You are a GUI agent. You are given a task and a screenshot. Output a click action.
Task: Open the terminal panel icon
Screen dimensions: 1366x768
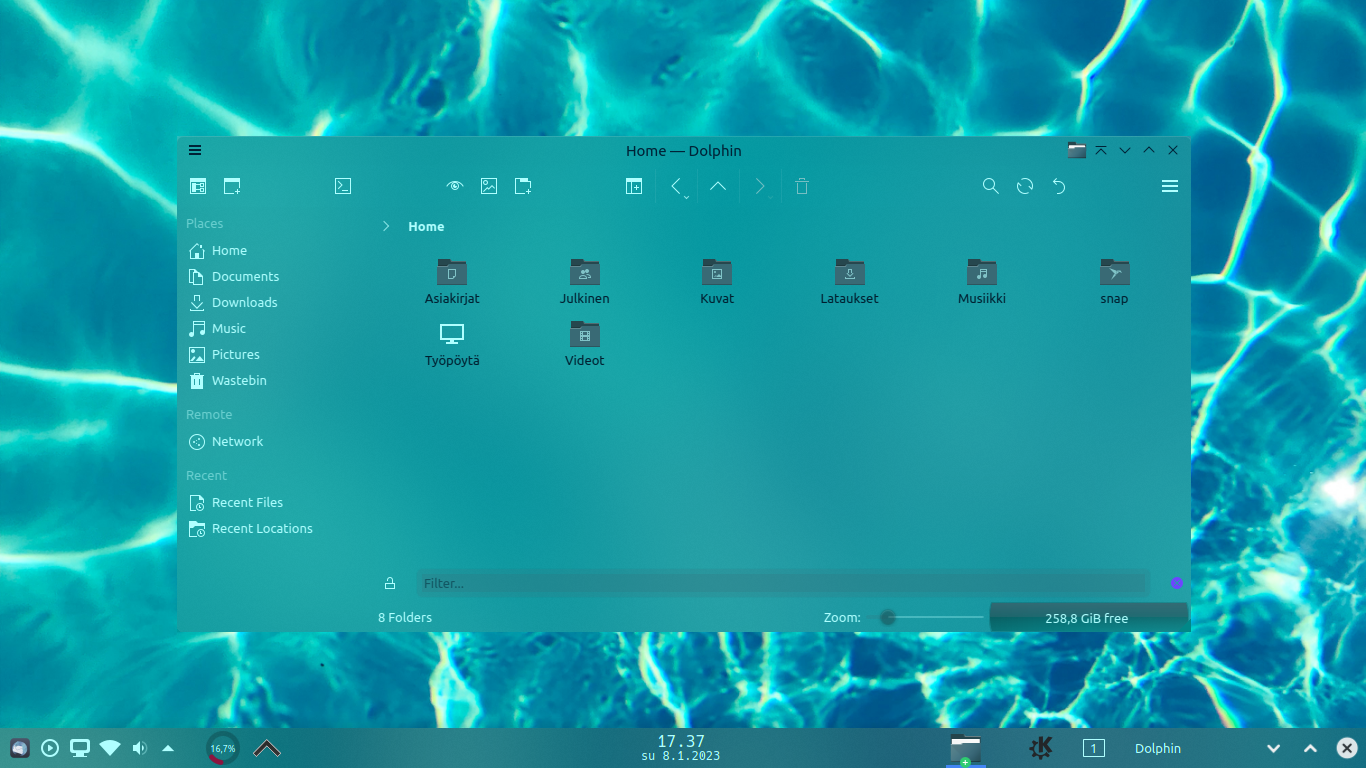click(342, 186)
